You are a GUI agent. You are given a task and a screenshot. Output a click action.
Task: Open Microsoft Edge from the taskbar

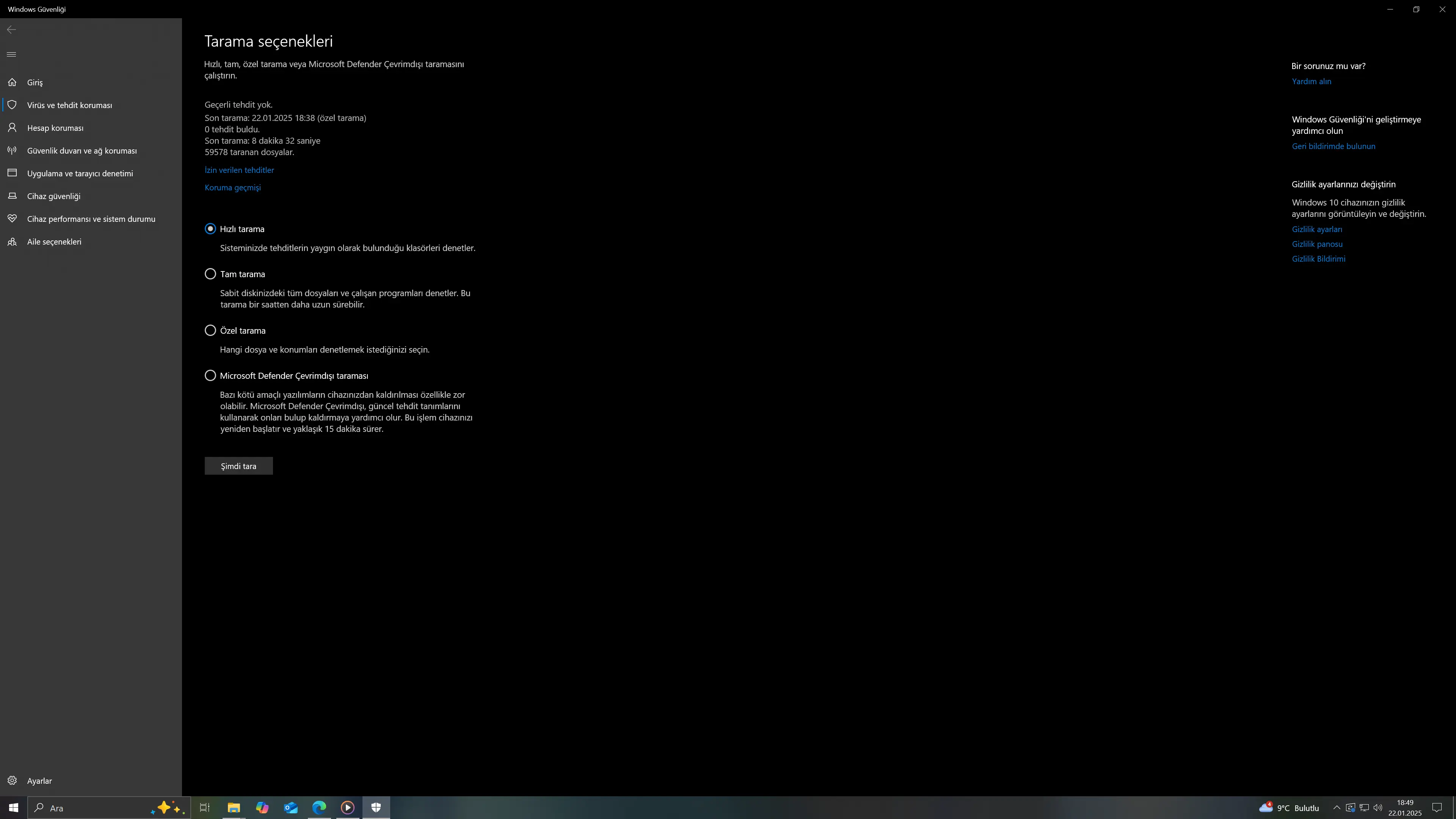click(319, 808)
